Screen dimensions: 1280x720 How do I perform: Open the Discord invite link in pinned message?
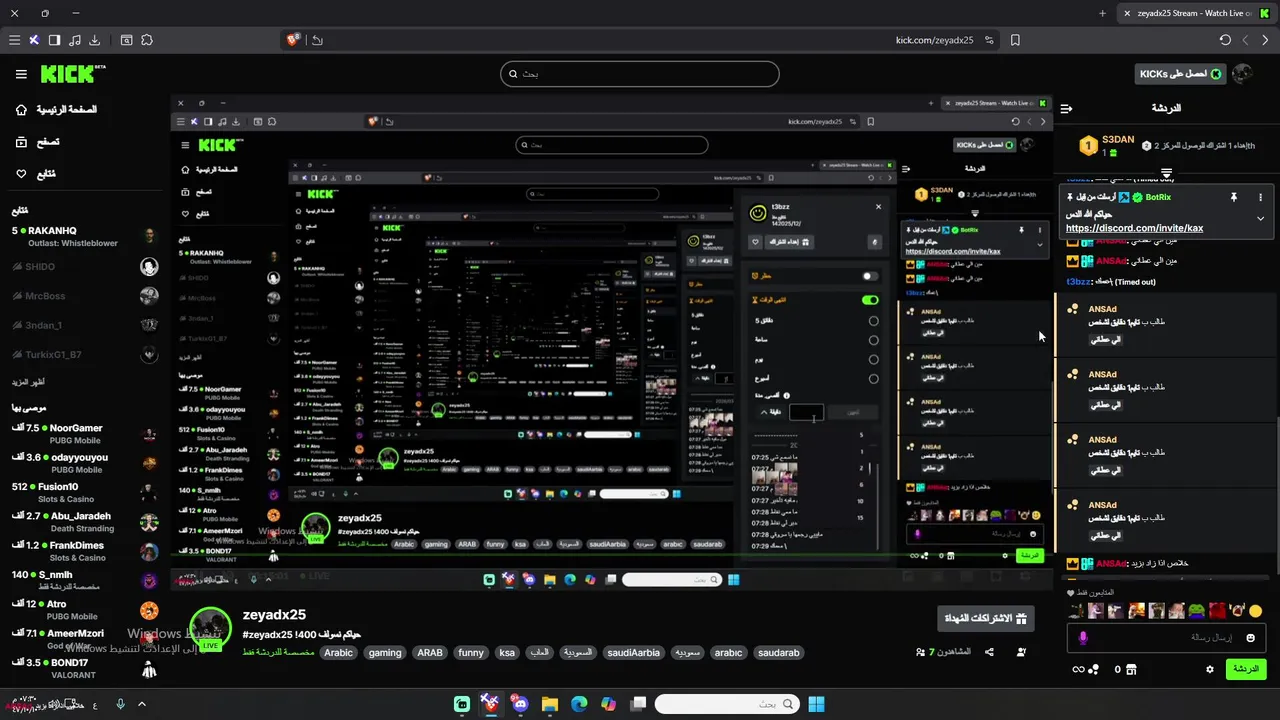(1134, 228)
